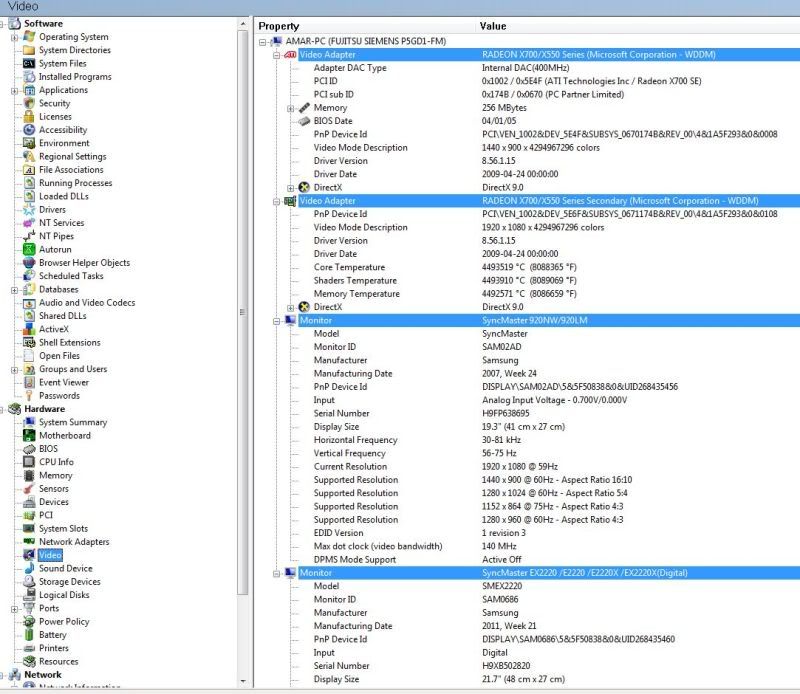Select the System Directories folder icon
Screen dimensions: 800x694
coord(29,50)
